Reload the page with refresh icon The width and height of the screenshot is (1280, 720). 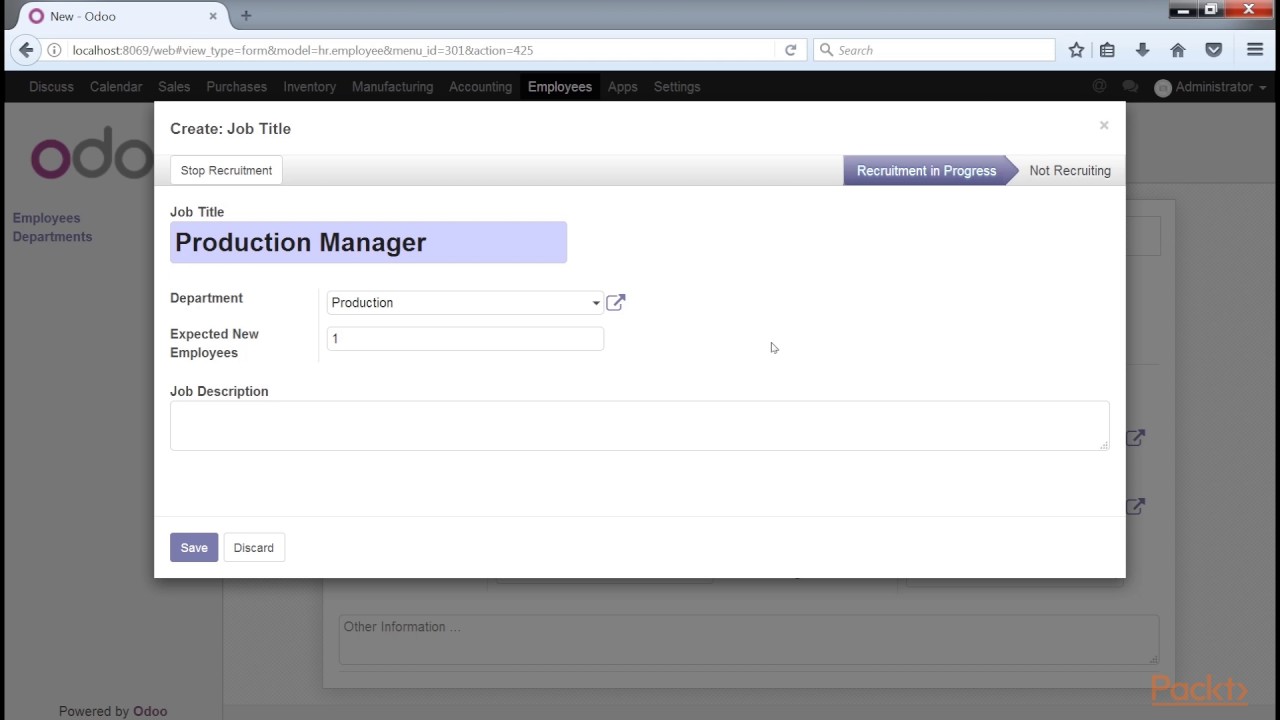pos(790,50)
